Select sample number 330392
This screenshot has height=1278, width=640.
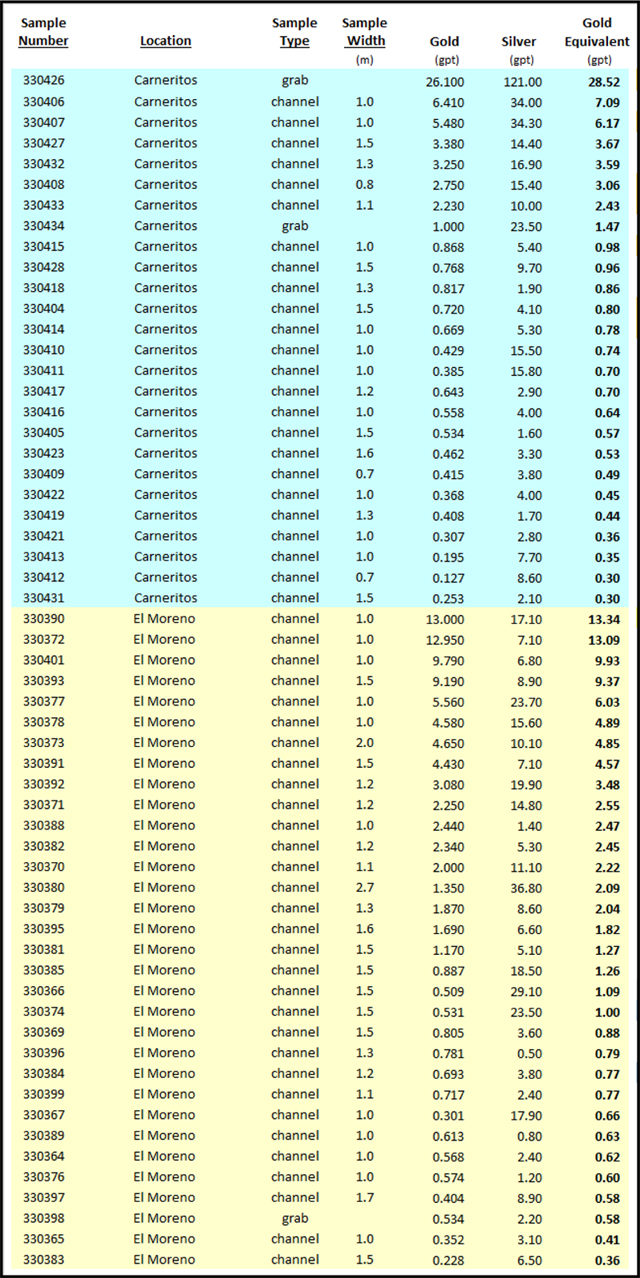pos(44,784)
